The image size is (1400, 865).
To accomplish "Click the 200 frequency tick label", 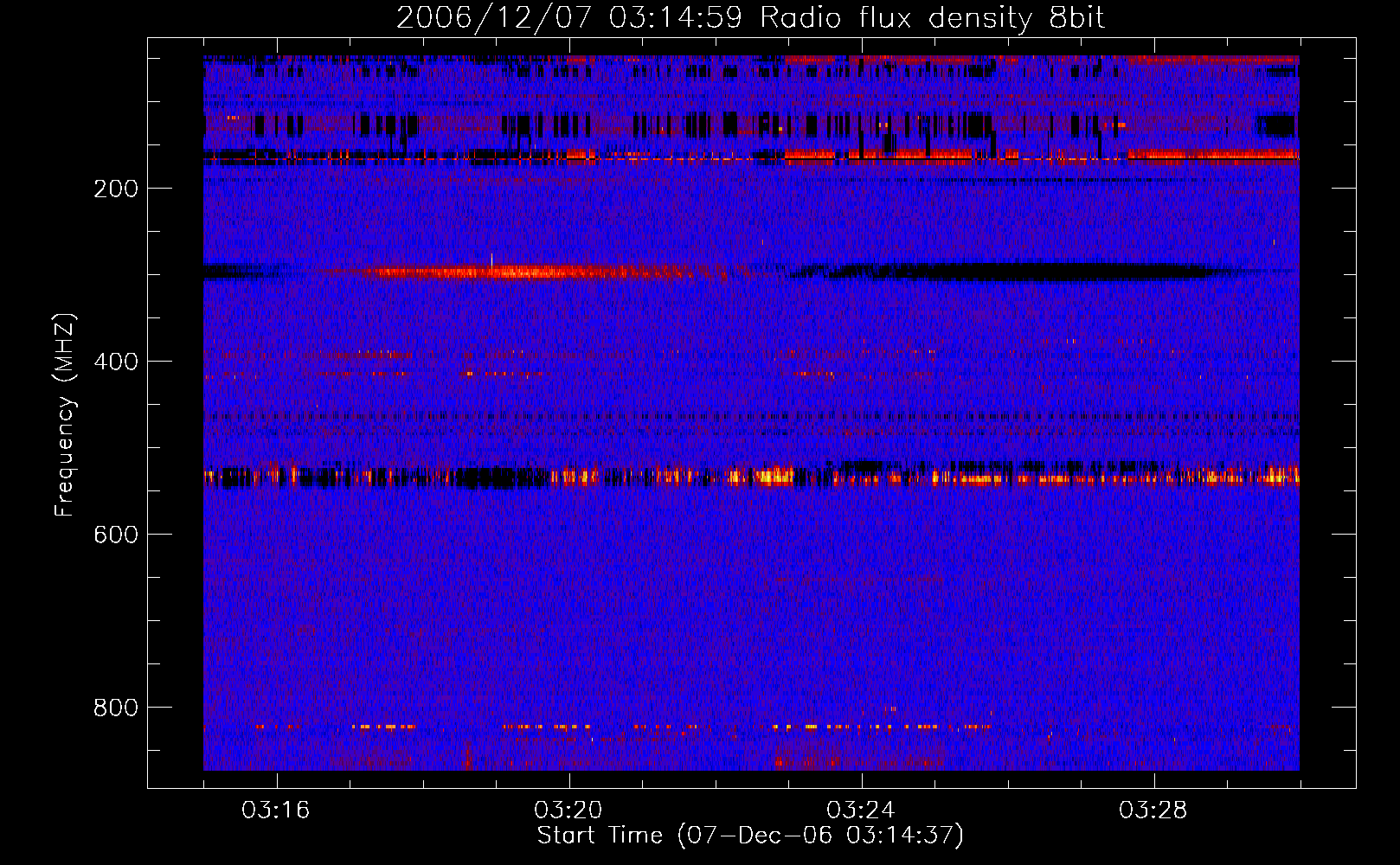I will 116,189.
